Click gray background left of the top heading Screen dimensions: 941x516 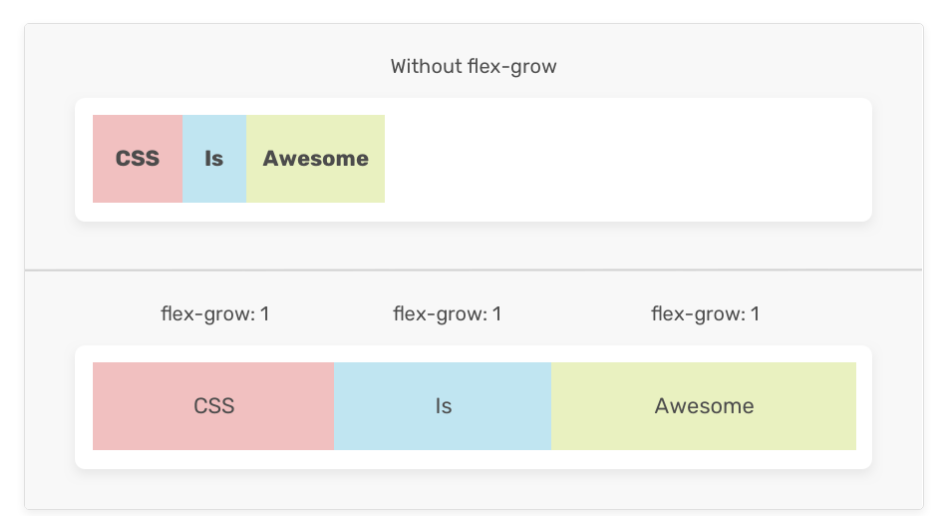coord(200,68)
